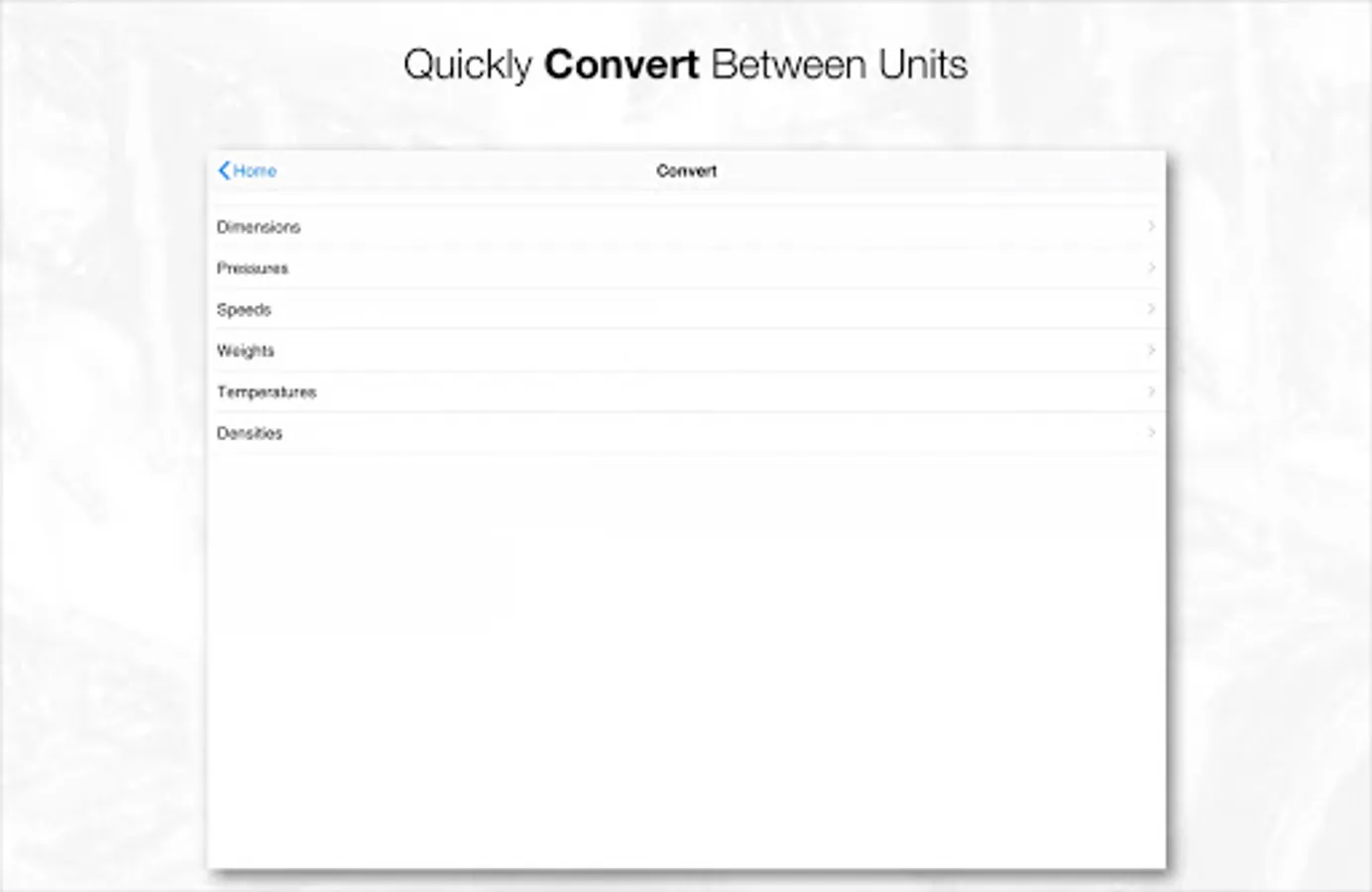Expand the Speeds row chevron

coord(1151,308)
